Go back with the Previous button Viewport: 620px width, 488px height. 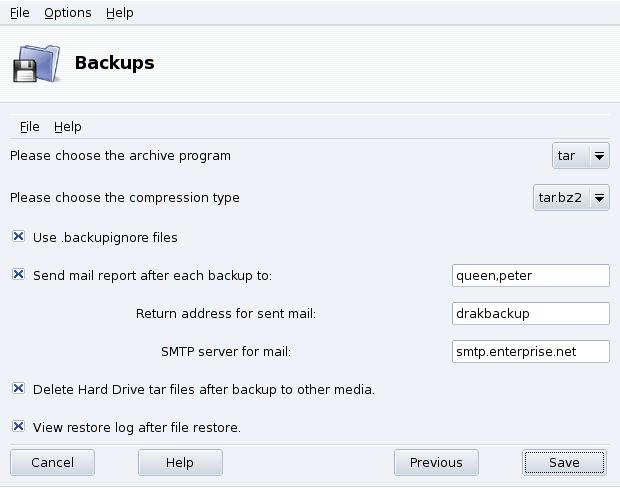pos(436,462)
